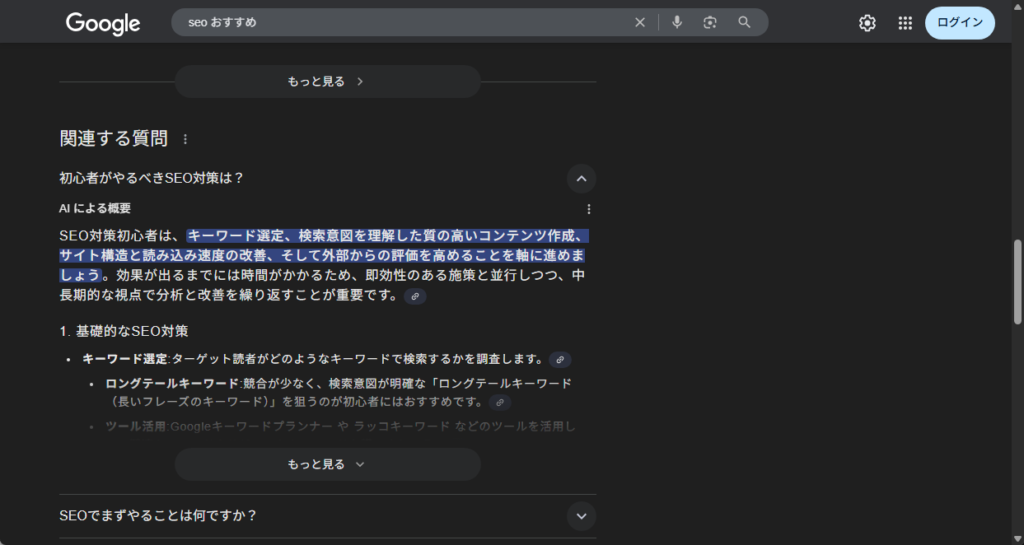Click source link icon after 調査します。

(x=560, y=360)
